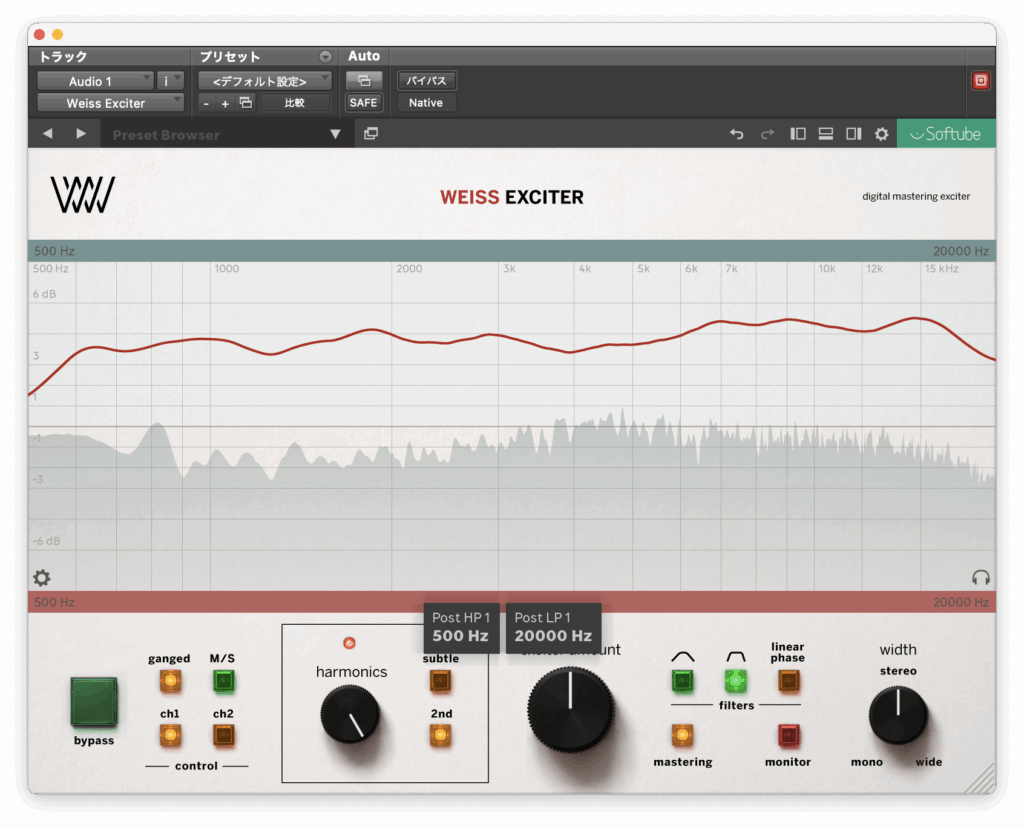Open the 'i' insert position dropdown

coord(170,81)
